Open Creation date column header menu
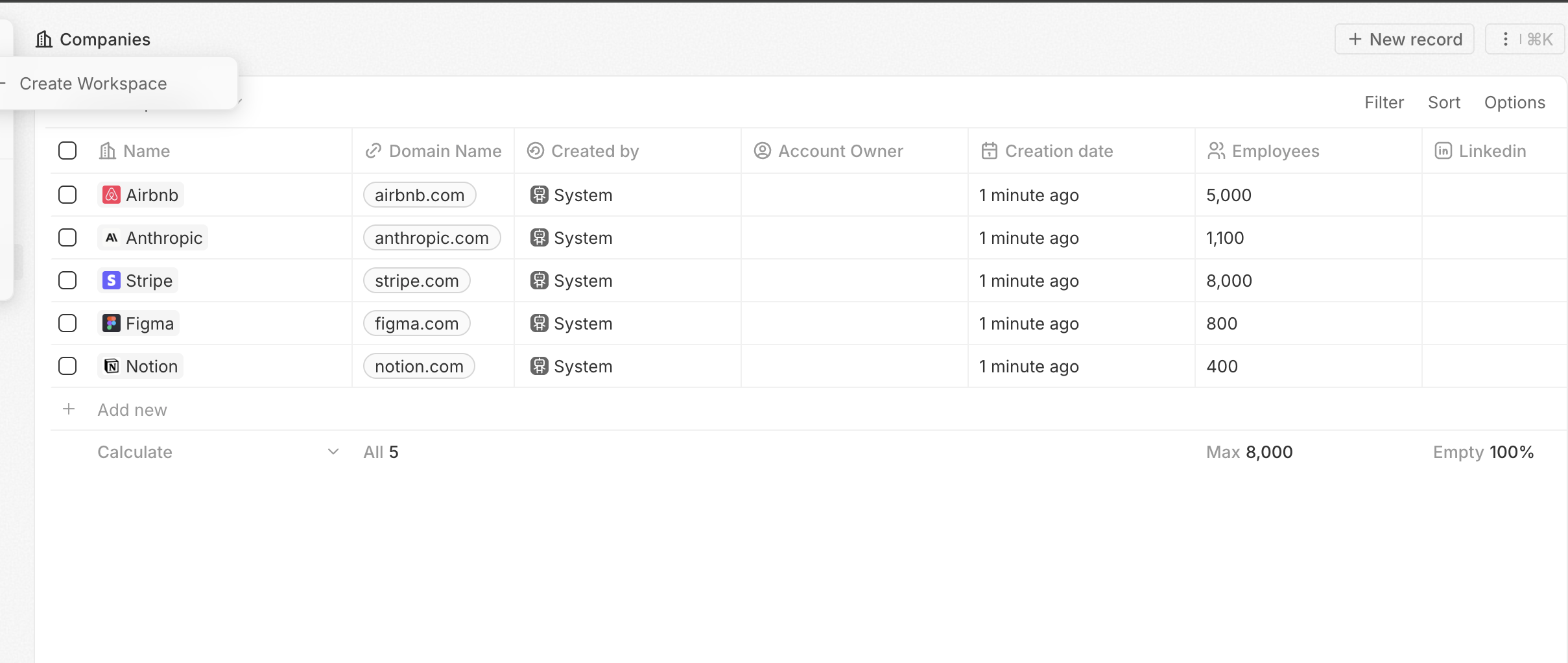Screen dimensions: 1568x663 click(x=1082, y=151)
